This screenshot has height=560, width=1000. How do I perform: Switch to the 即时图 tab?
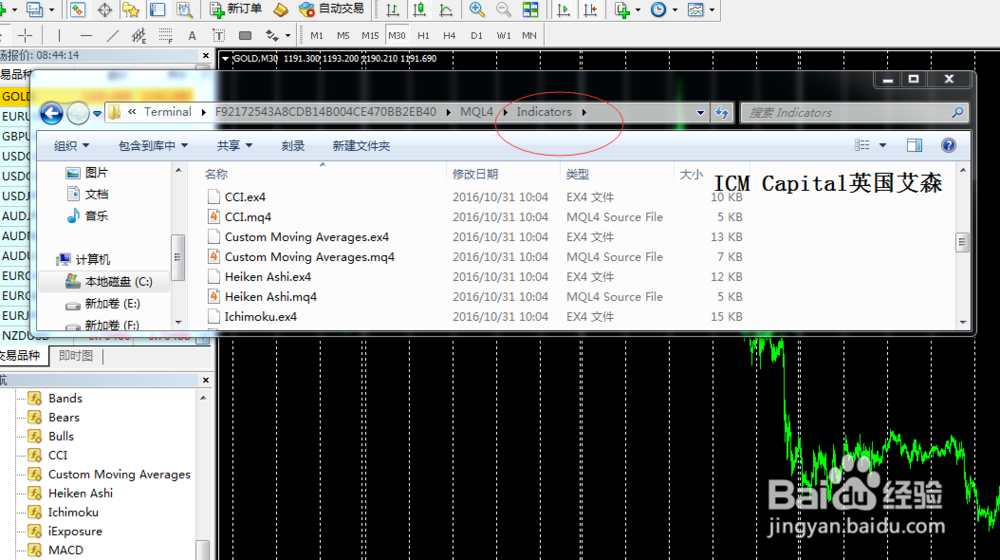pos(75,356)
